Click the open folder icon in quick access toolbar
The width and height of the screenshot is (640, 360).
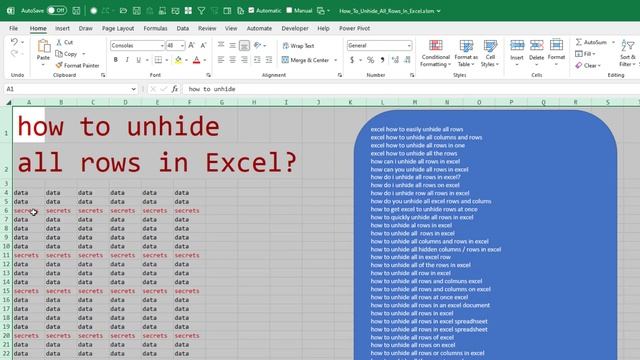pos(123,11)
